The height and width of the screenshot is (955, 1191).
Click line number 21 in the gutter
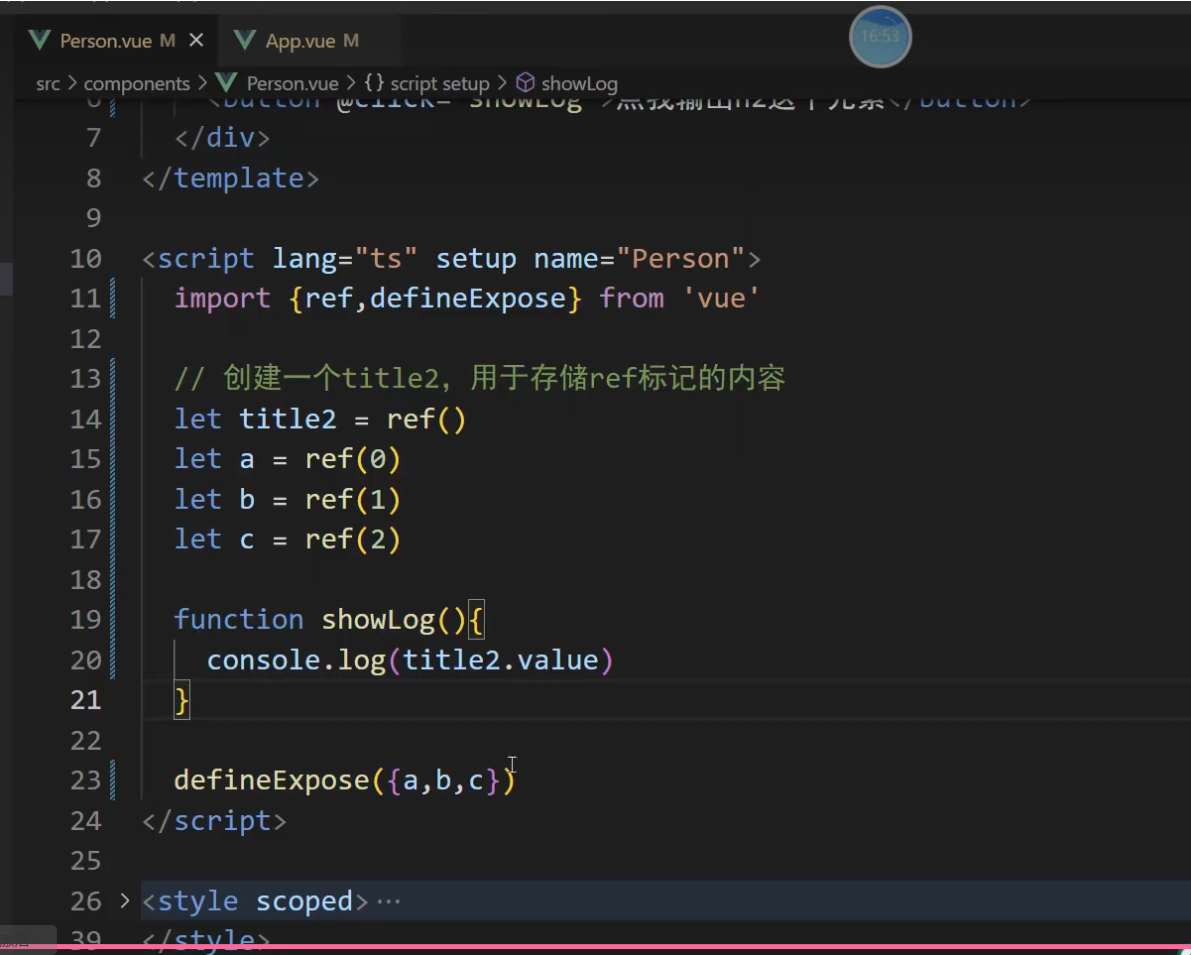tap(86, 700)
